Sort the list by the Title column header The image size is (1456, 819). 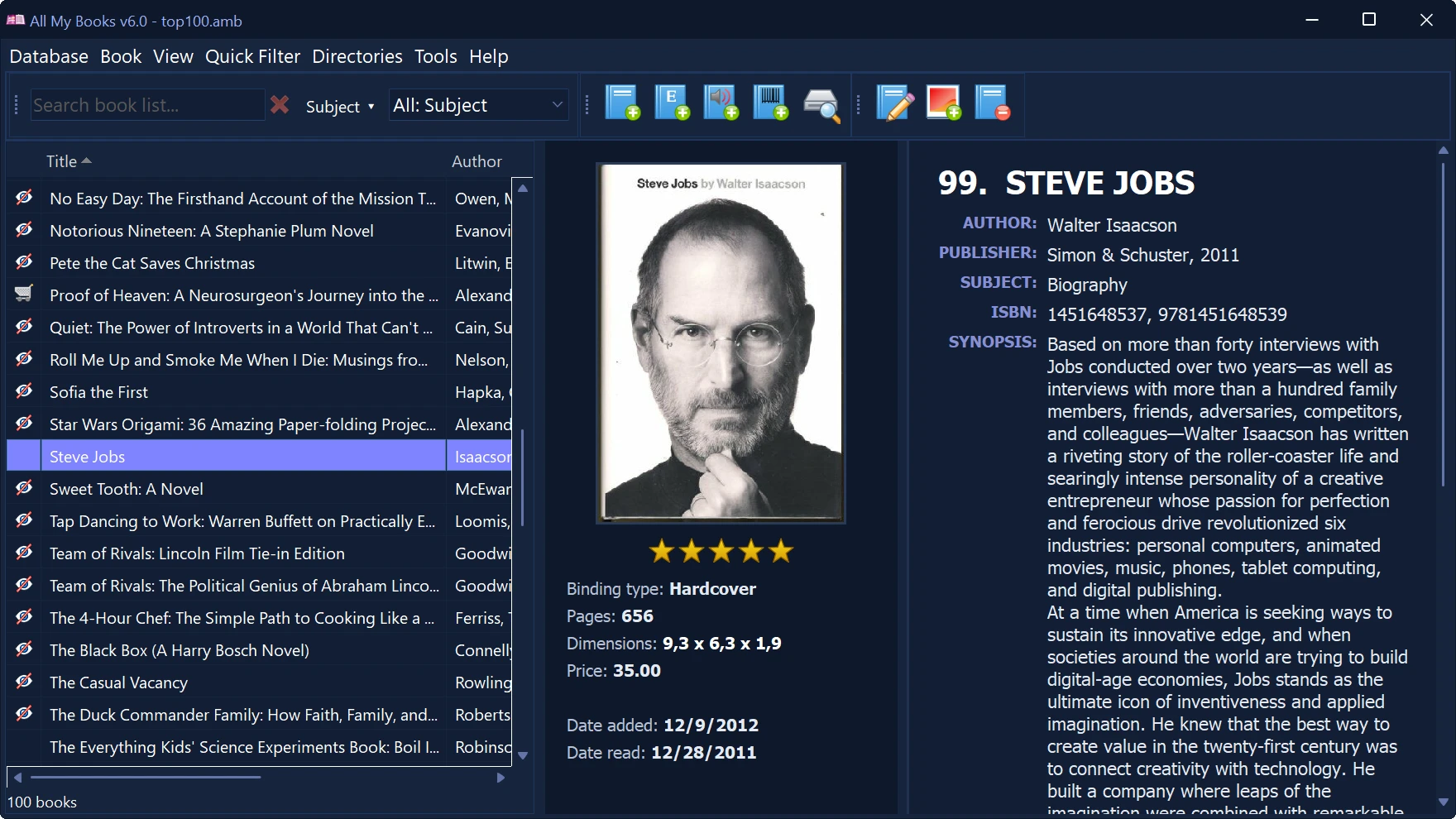click(69, 161)
